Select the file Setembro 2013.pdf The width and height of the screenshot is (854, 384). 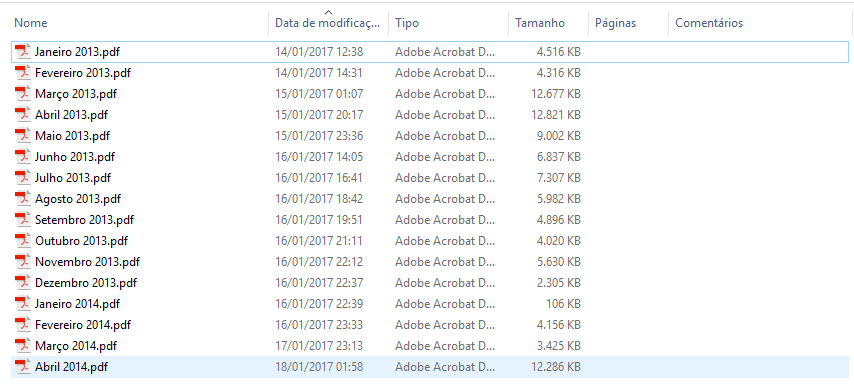84,220
